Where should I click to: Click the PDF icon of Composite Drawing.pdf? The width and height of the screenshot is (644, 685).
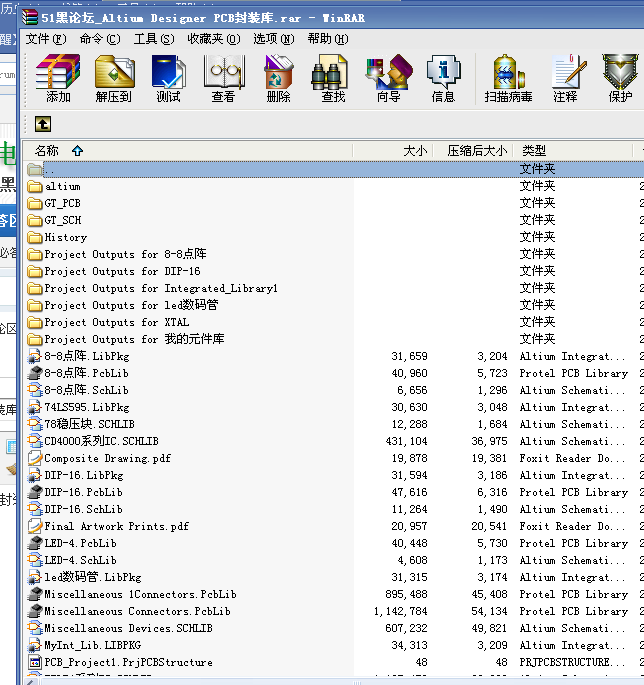coord(35,458)
